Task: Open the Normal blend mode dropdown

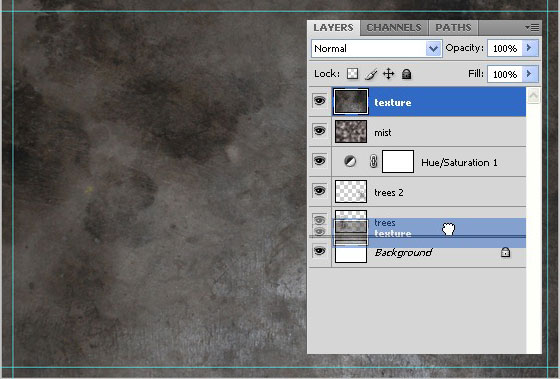Action: click(376, 49)
